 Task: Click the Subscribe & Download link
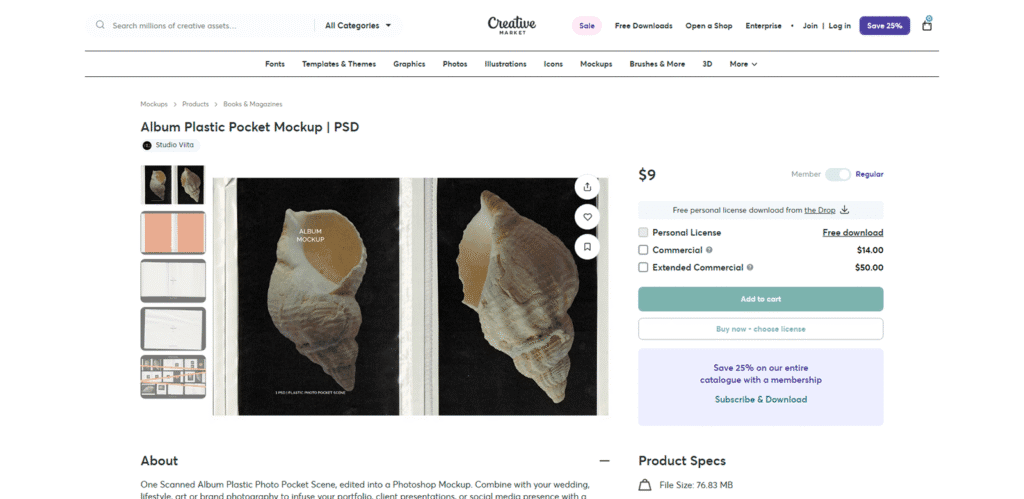click(760, 399)
